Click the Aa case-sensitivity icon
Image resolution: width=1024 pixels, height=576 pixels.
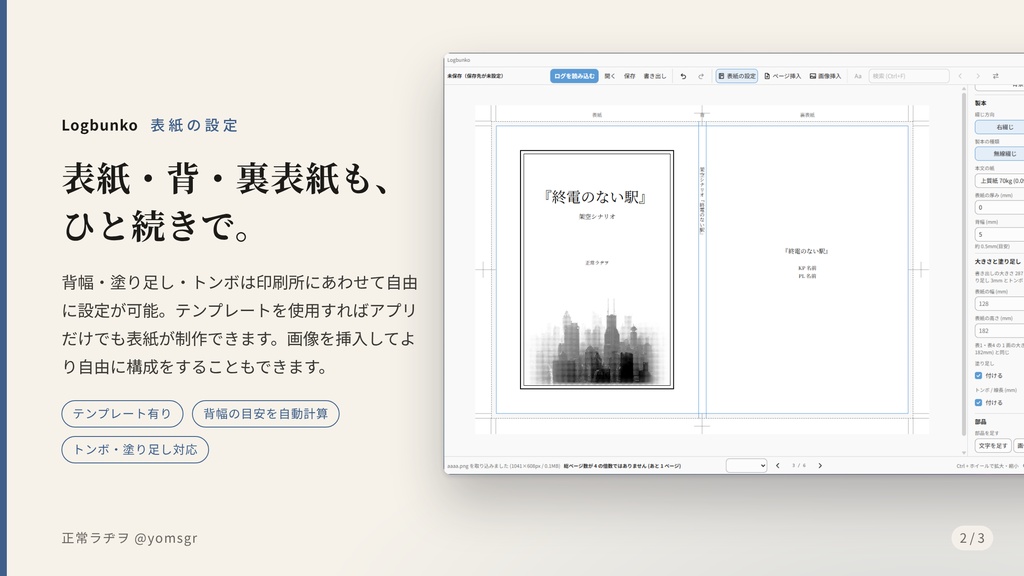[857, 76]
